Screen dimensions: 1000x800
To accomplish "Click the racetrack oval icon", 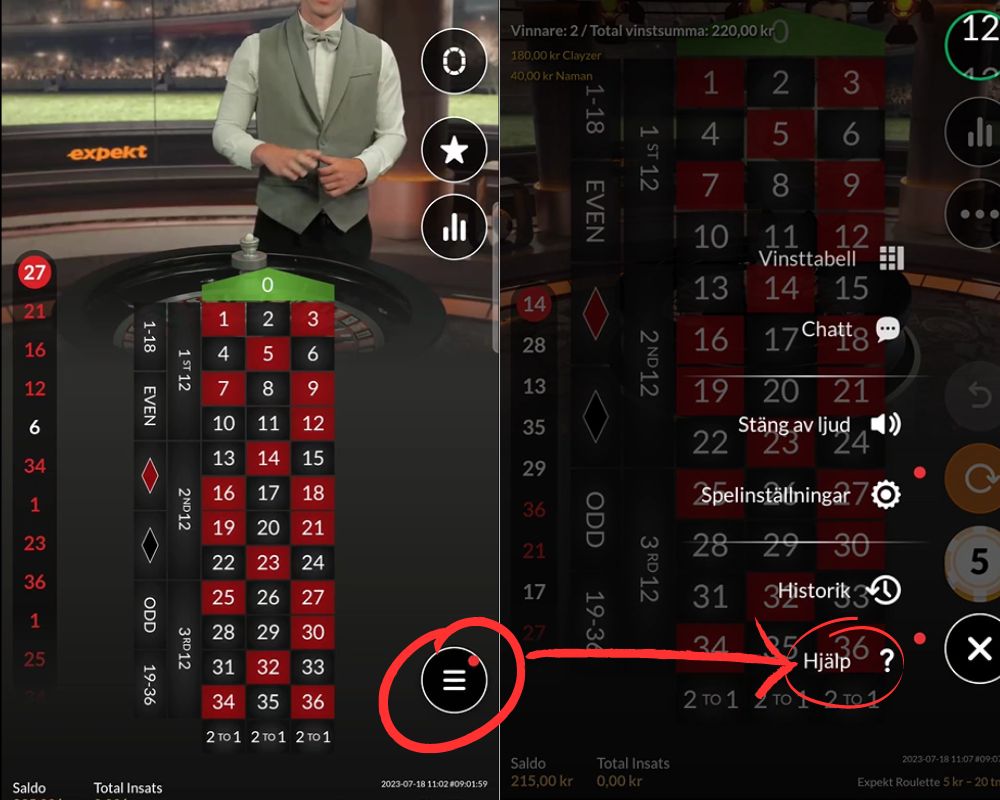I will (454, 61).
